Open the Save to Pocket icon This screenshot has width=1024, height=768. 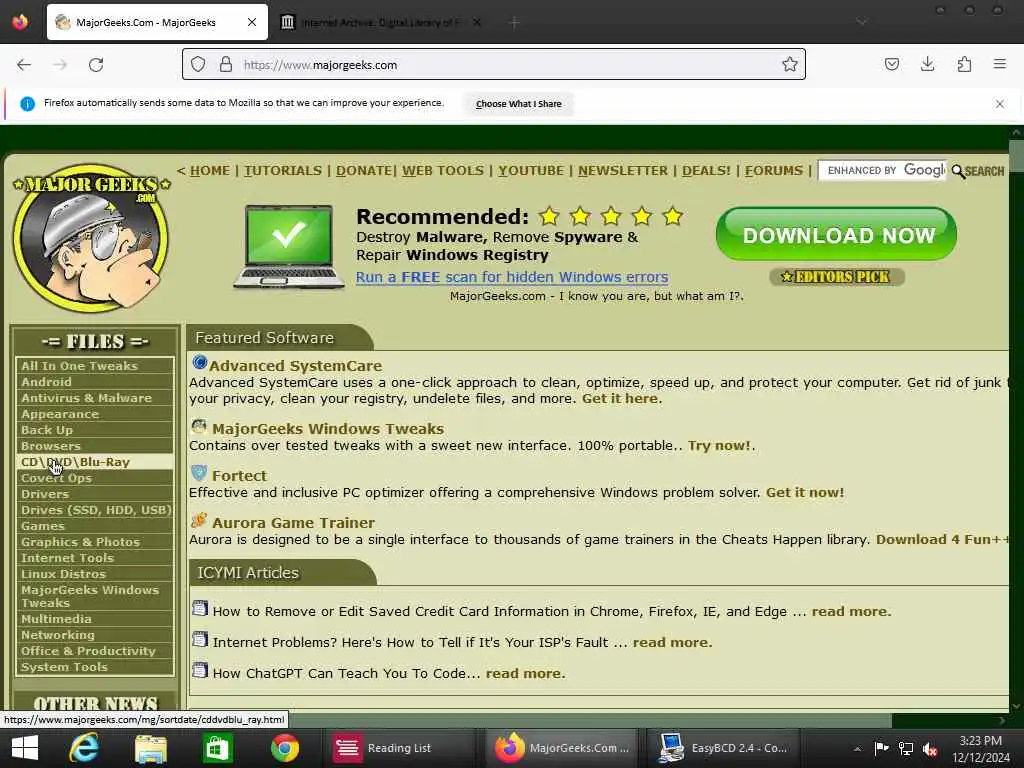[x=891, y=64]
